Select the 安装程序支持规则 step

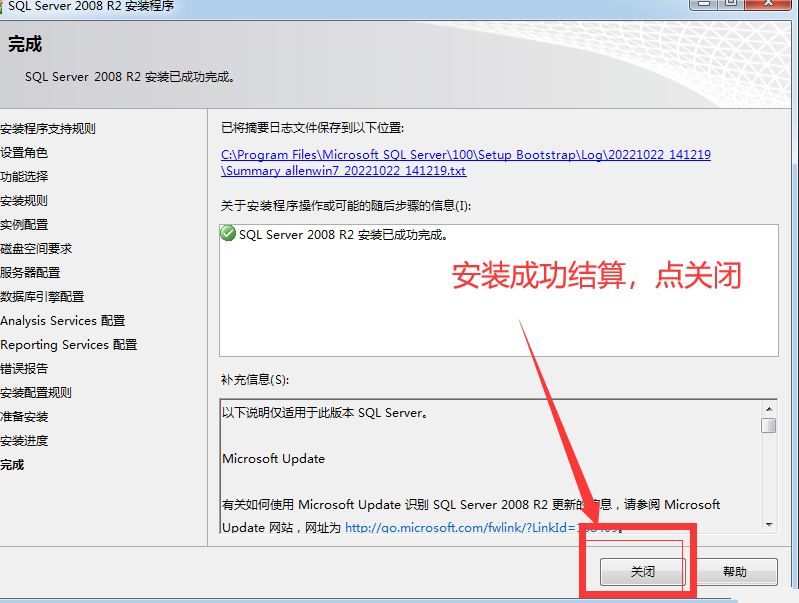[47, 128]
